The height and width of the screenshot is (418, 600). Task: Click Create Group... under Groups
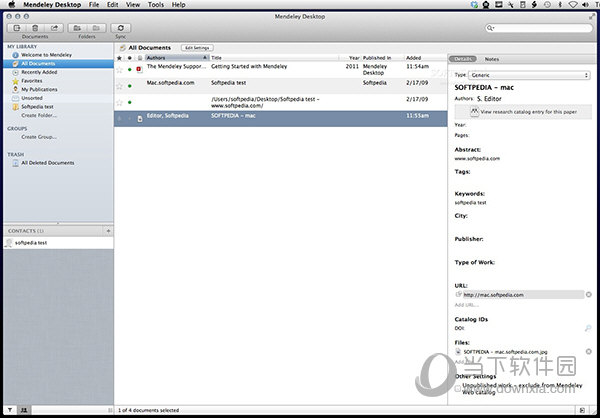click(x=39, y=137)
